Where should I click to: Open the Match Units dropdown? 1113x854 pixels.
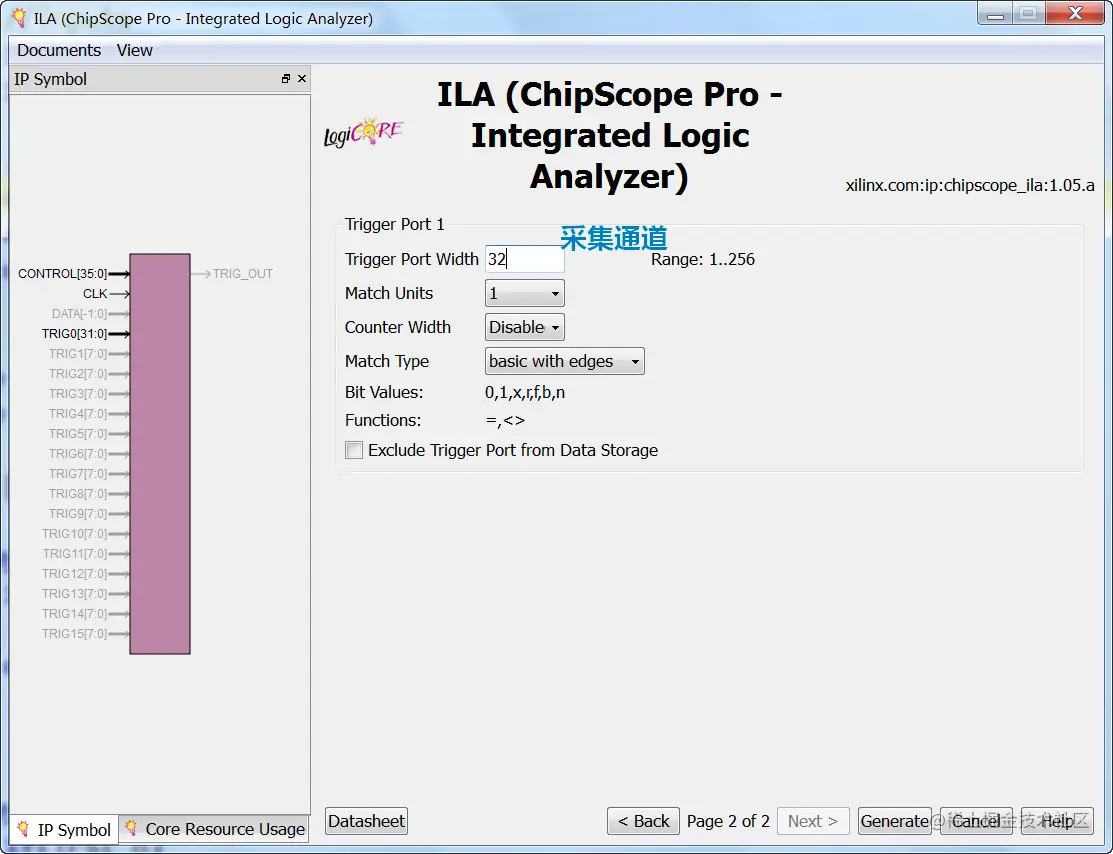[525, 293]
